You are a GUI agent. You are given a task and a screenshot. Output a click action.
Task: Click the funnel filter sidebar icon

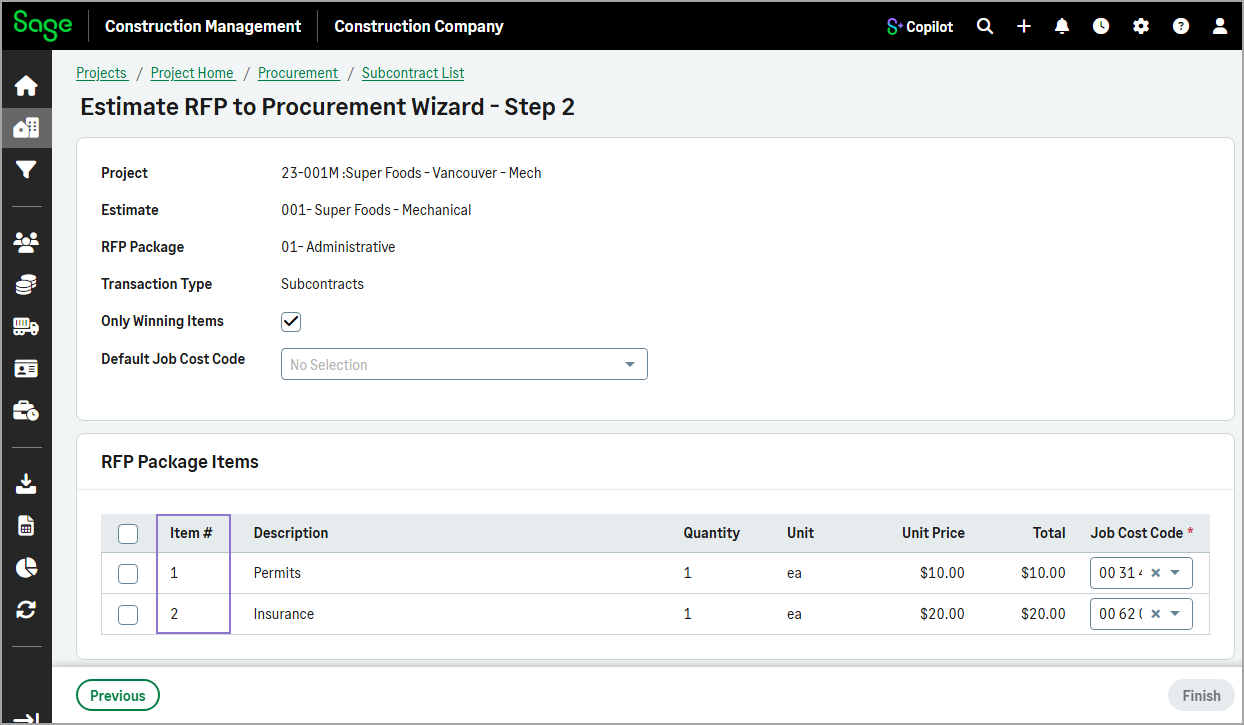[26, 169]
